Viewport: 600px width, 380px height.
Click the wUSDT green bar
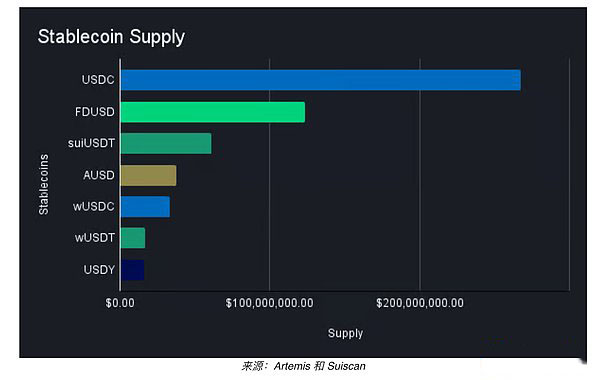(x=132, y=238)
